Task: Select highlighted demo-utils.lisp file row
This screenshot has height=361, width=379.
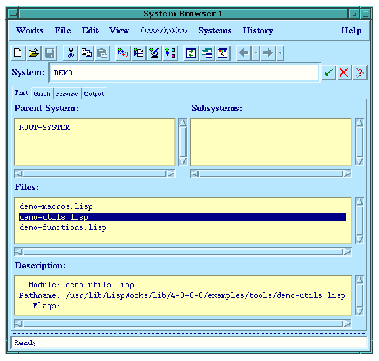Action: click(x=182, y=217)
